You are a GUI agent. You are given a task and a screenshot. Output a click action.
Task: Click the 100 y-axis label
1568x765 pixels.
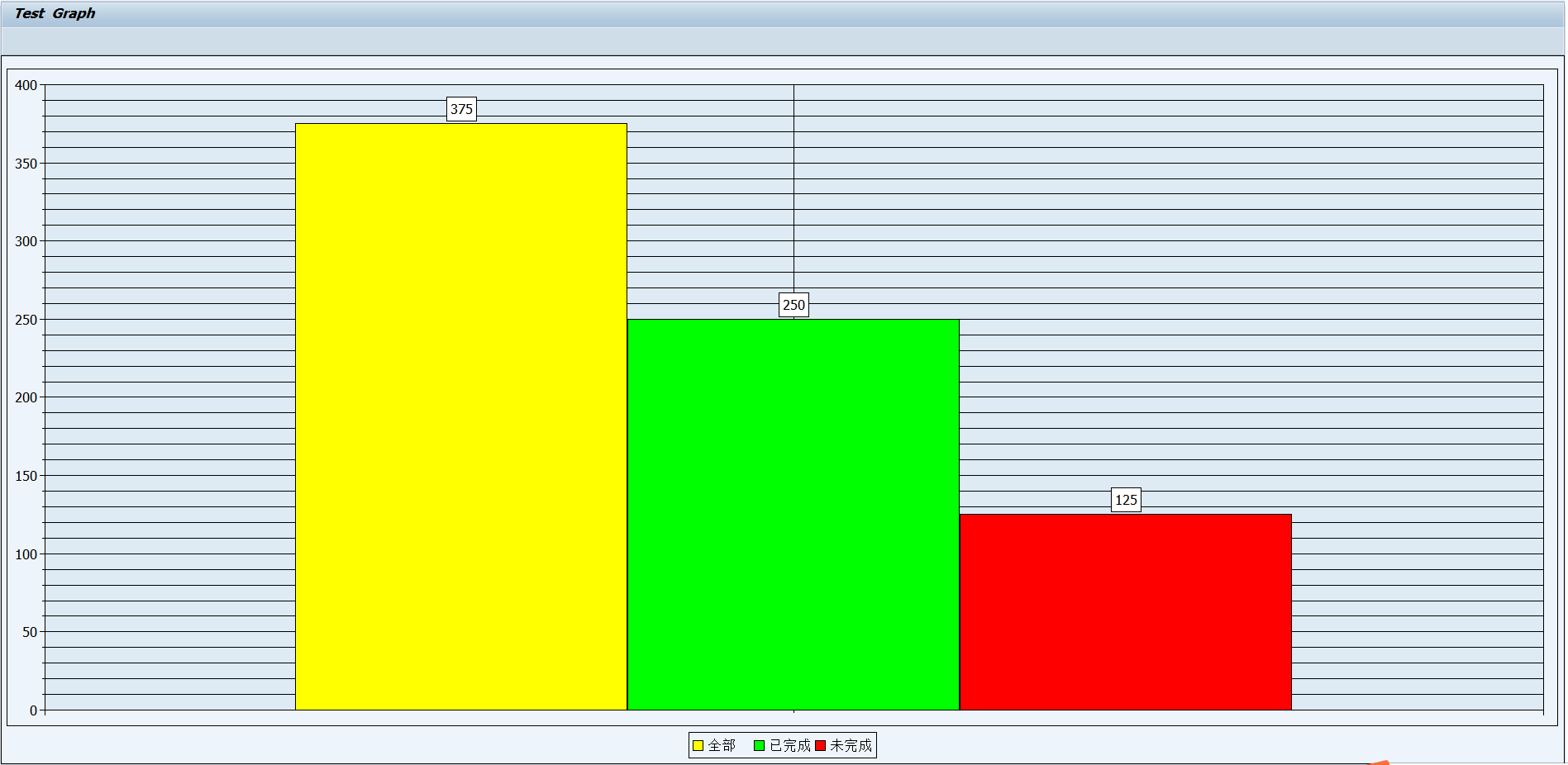point(26,554)
